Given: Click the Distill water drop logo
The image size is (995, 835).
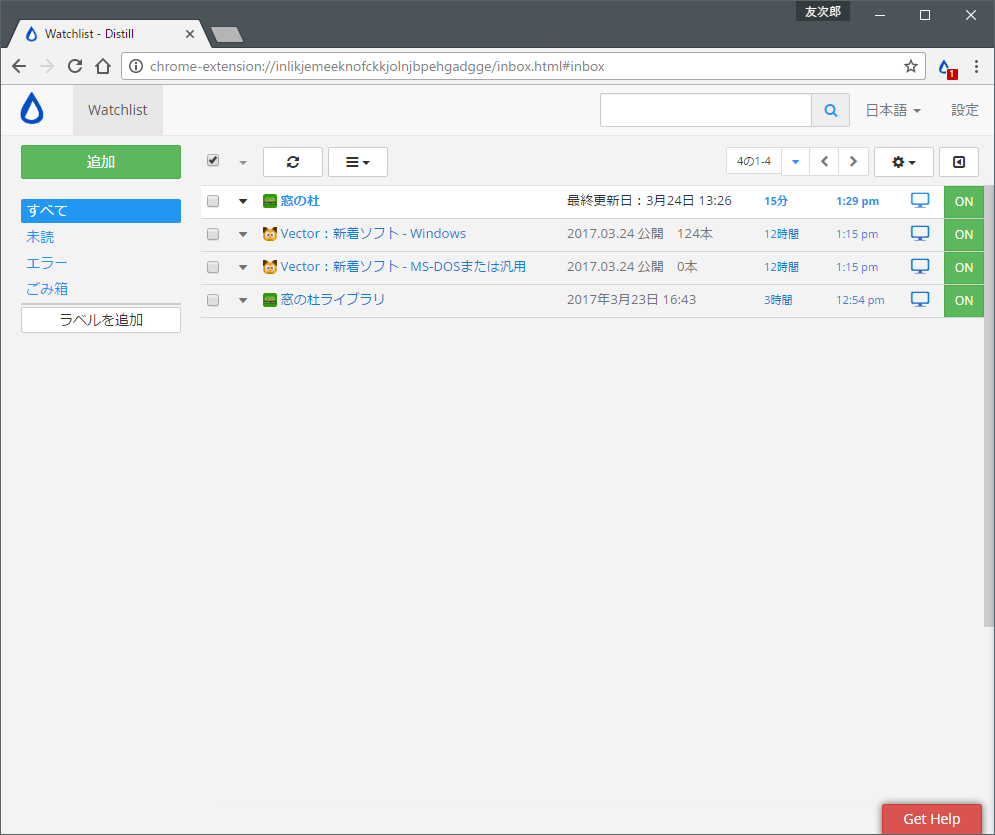Looking at the screenshot, I should [x=32, y=108].
